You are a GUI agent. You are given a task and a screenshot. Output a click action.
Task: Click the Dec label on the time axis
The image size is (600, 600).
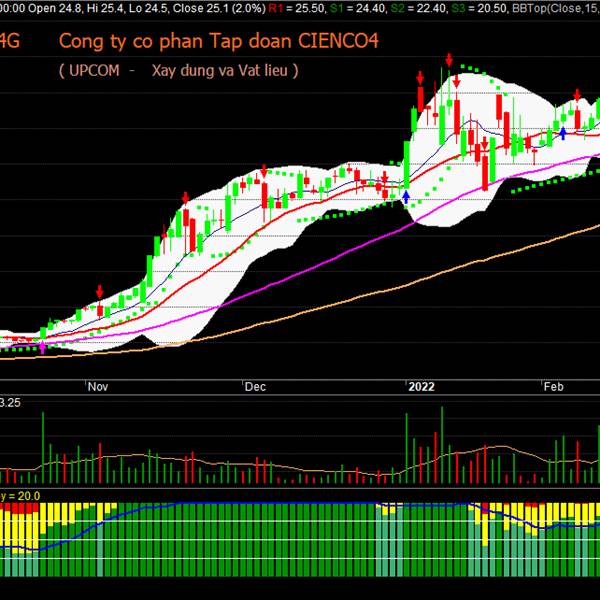coord(255,386)
